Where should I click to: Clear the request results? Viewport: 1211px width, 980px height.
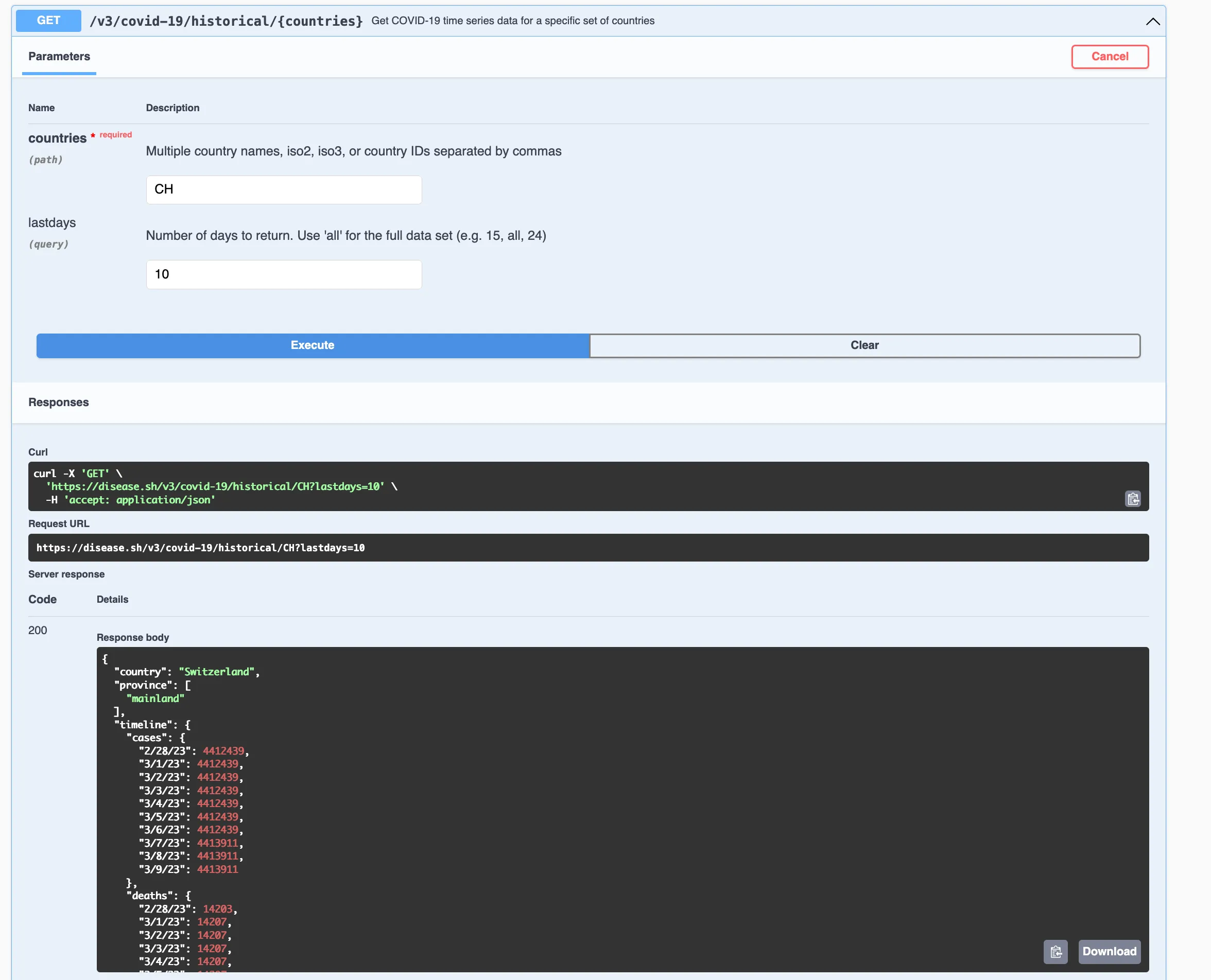coord(864,345)
